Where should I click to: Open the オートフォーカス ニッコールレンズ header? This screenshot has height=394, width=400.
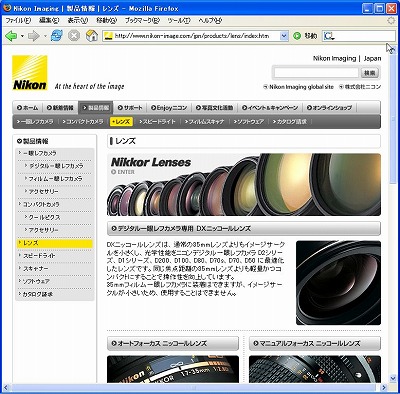173,343
